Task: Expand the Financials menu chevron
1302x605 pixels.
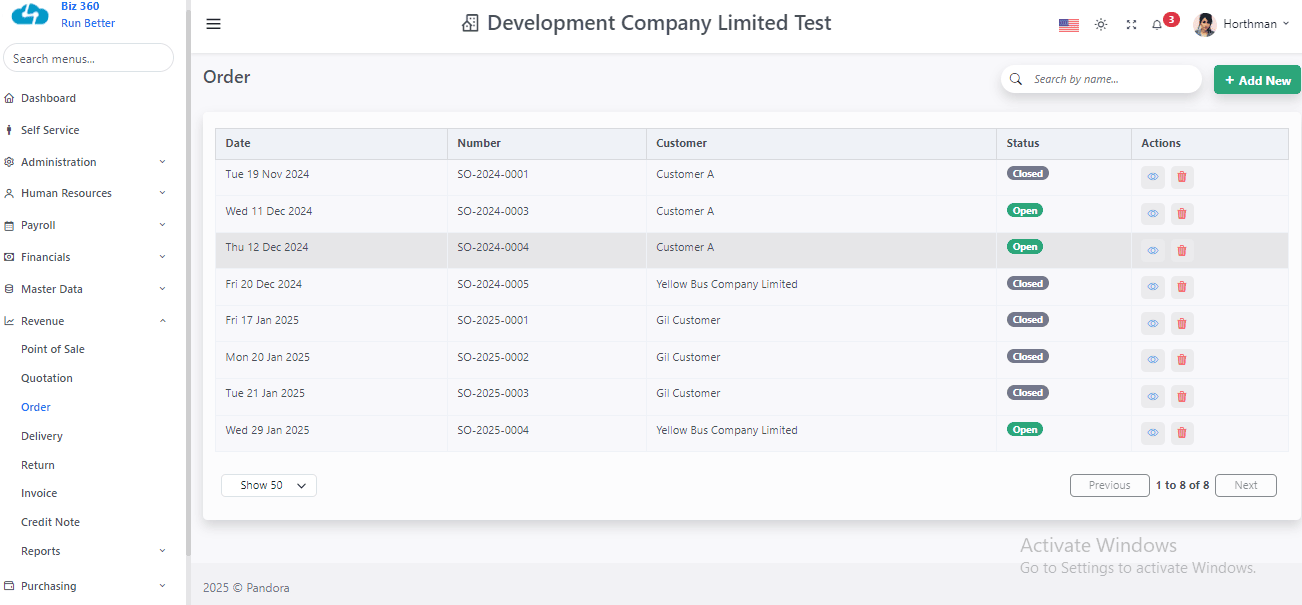Action: point(163,257)
